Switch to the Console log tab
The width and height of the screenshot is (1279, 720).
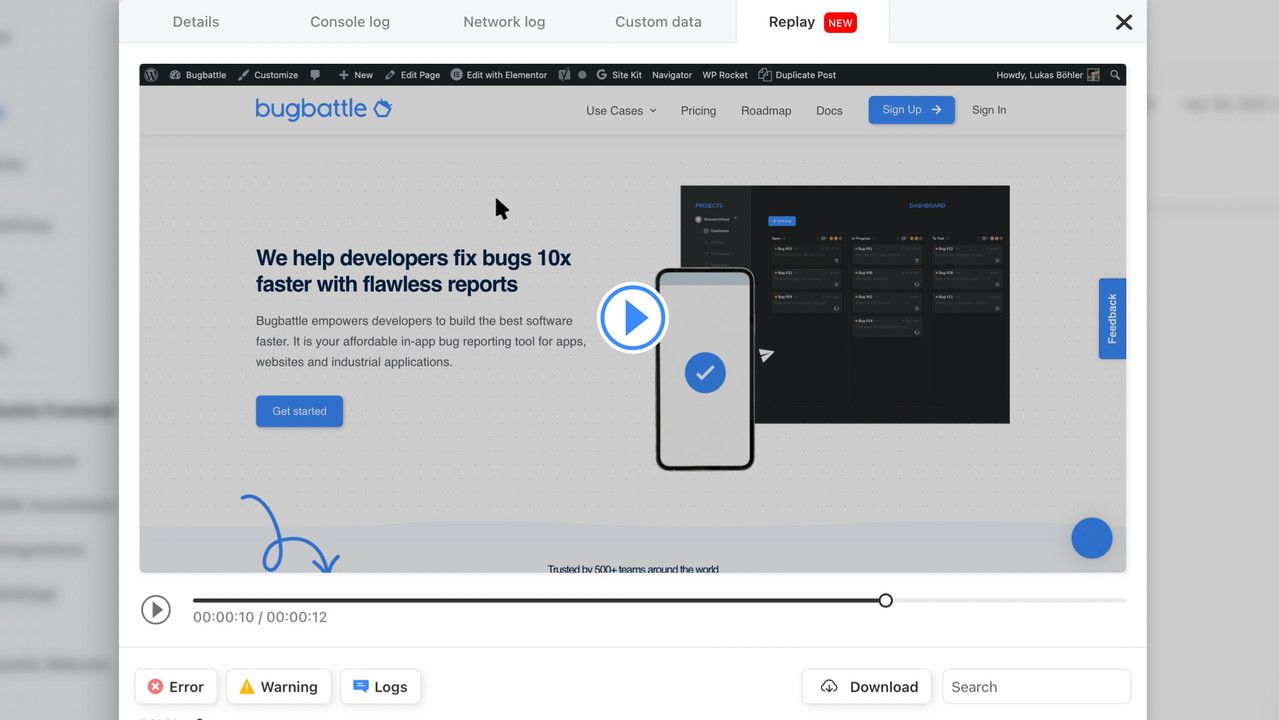(x=350, y=22)
